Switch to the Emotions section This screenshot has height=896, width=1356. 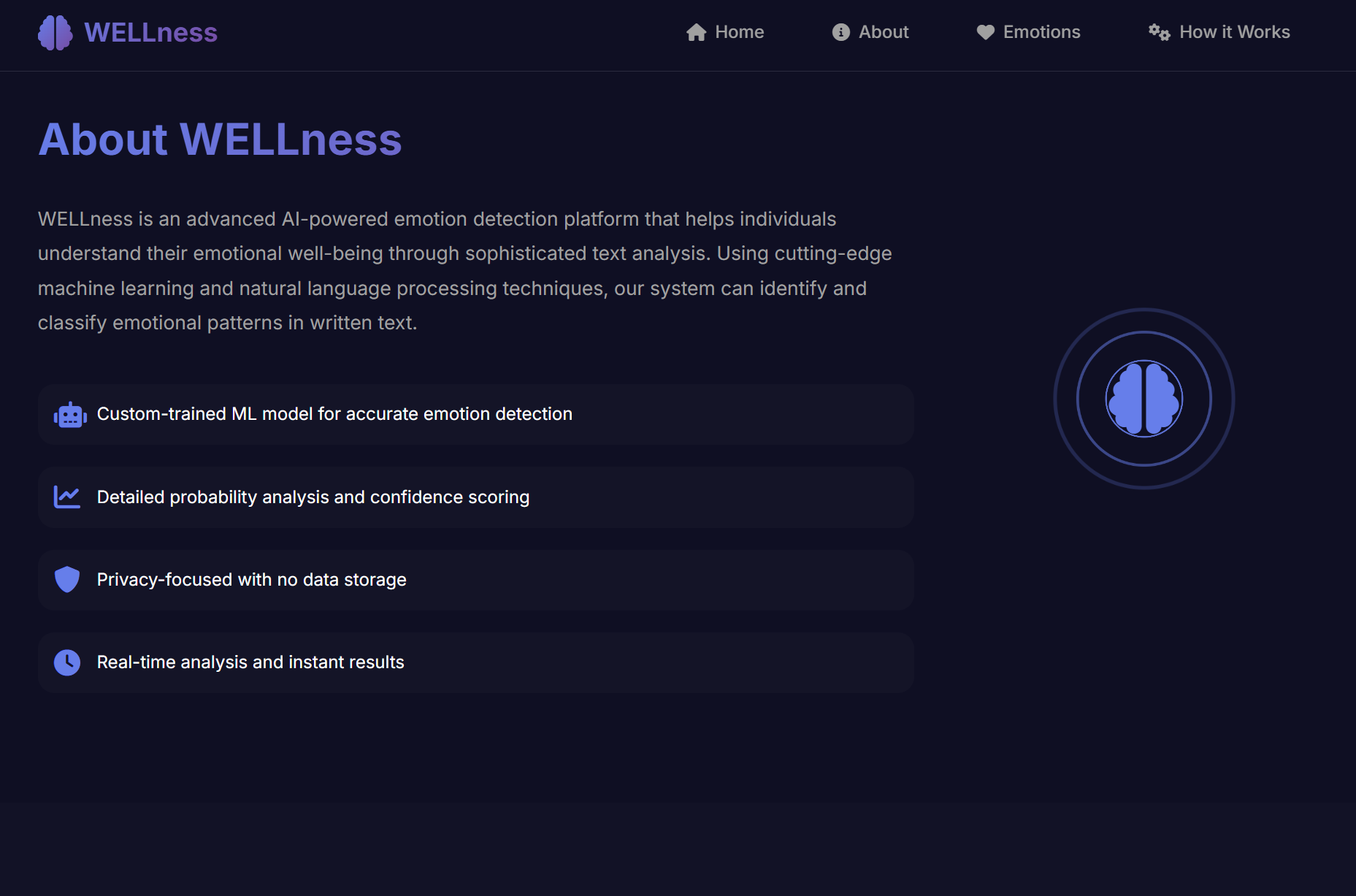click(1042, 31)
